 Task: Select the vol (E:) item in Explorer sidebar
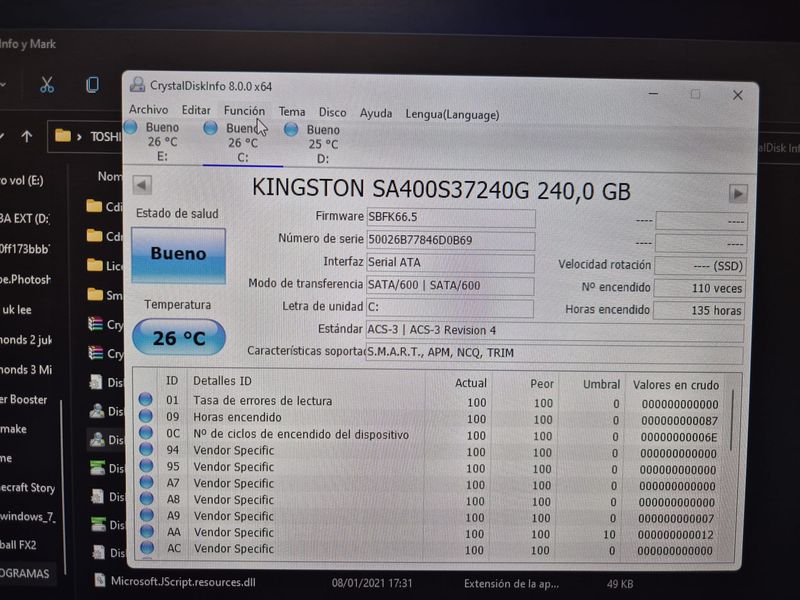coord(22,180)
